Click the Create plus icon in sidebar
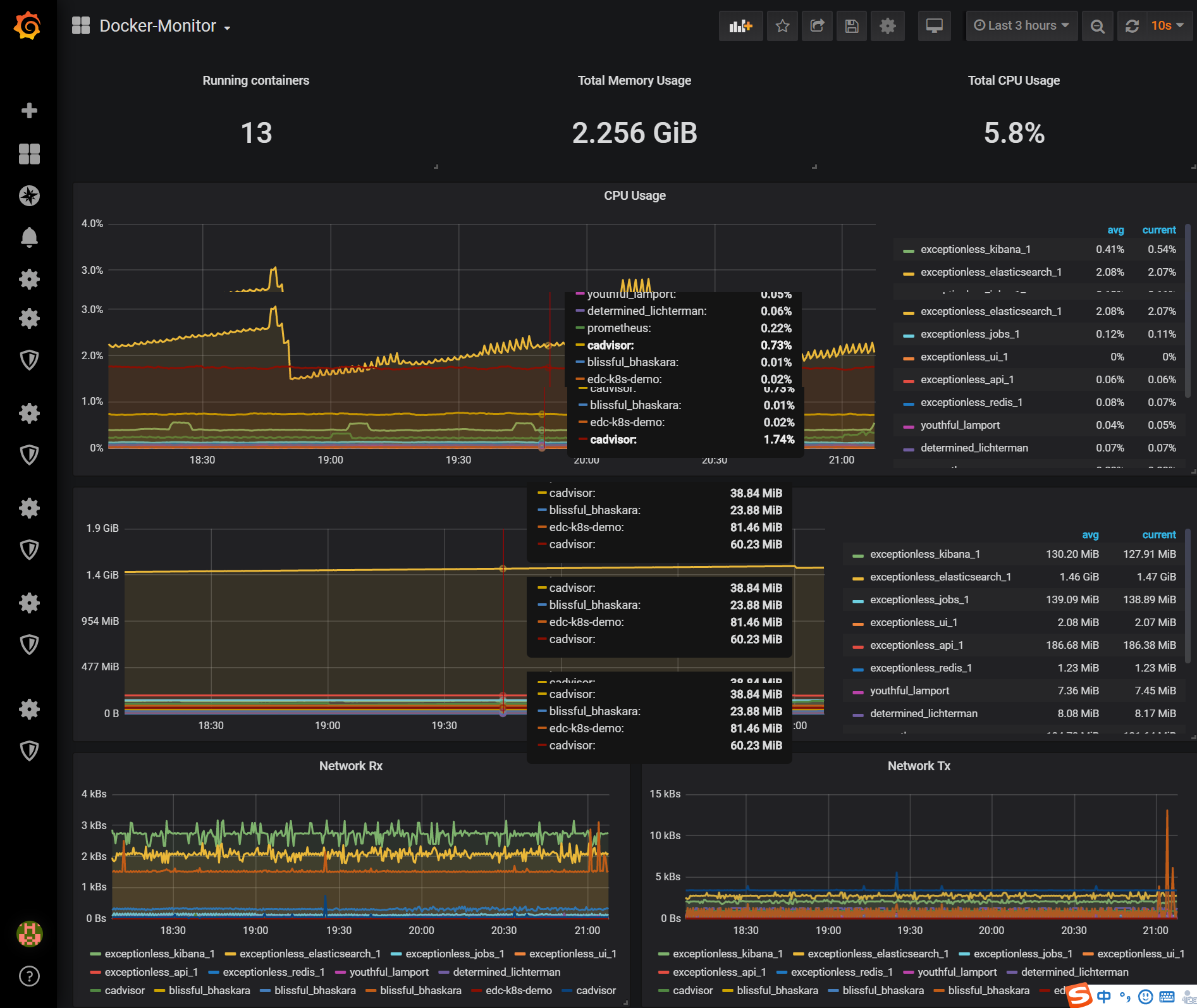Image resolution: width=1197 pixels, height=1008 pixels. [x=29, y=111]
